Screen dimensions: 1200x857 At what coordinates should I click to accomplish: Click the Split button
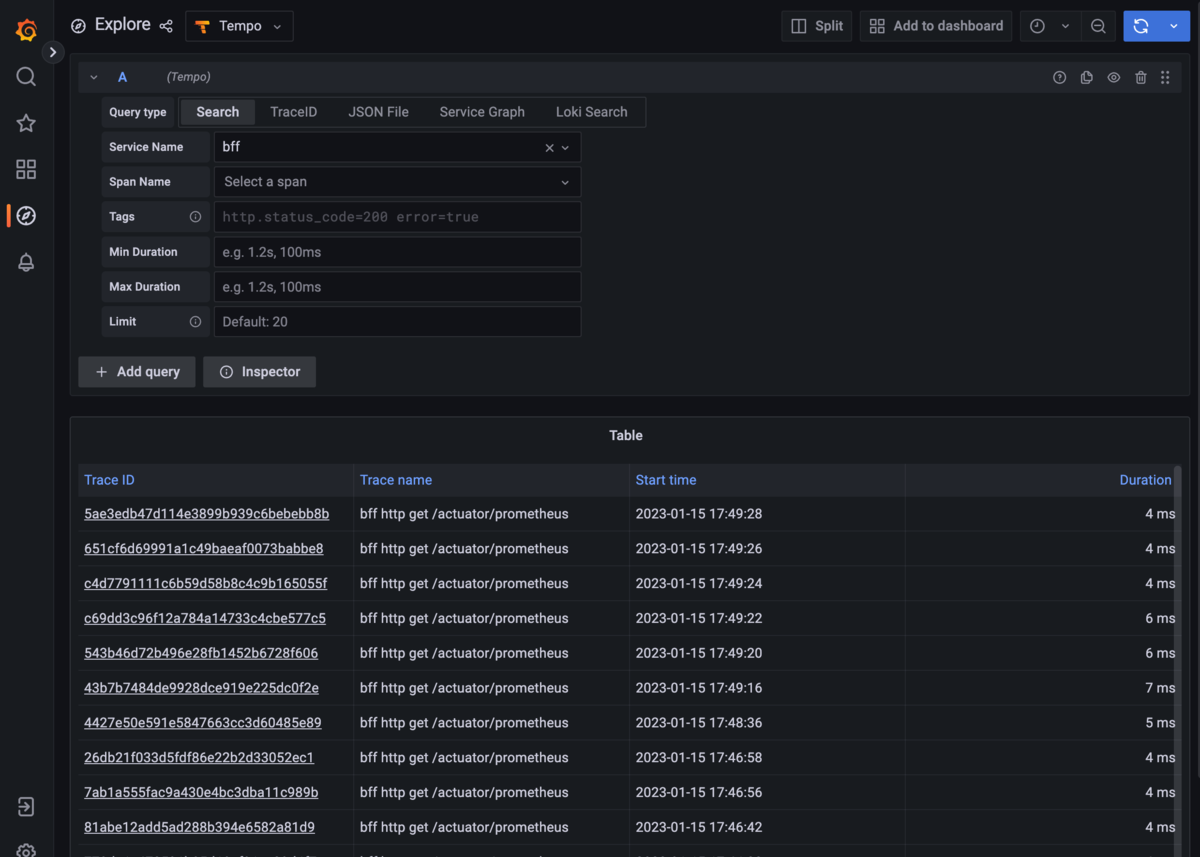click(x=816, y=26)
